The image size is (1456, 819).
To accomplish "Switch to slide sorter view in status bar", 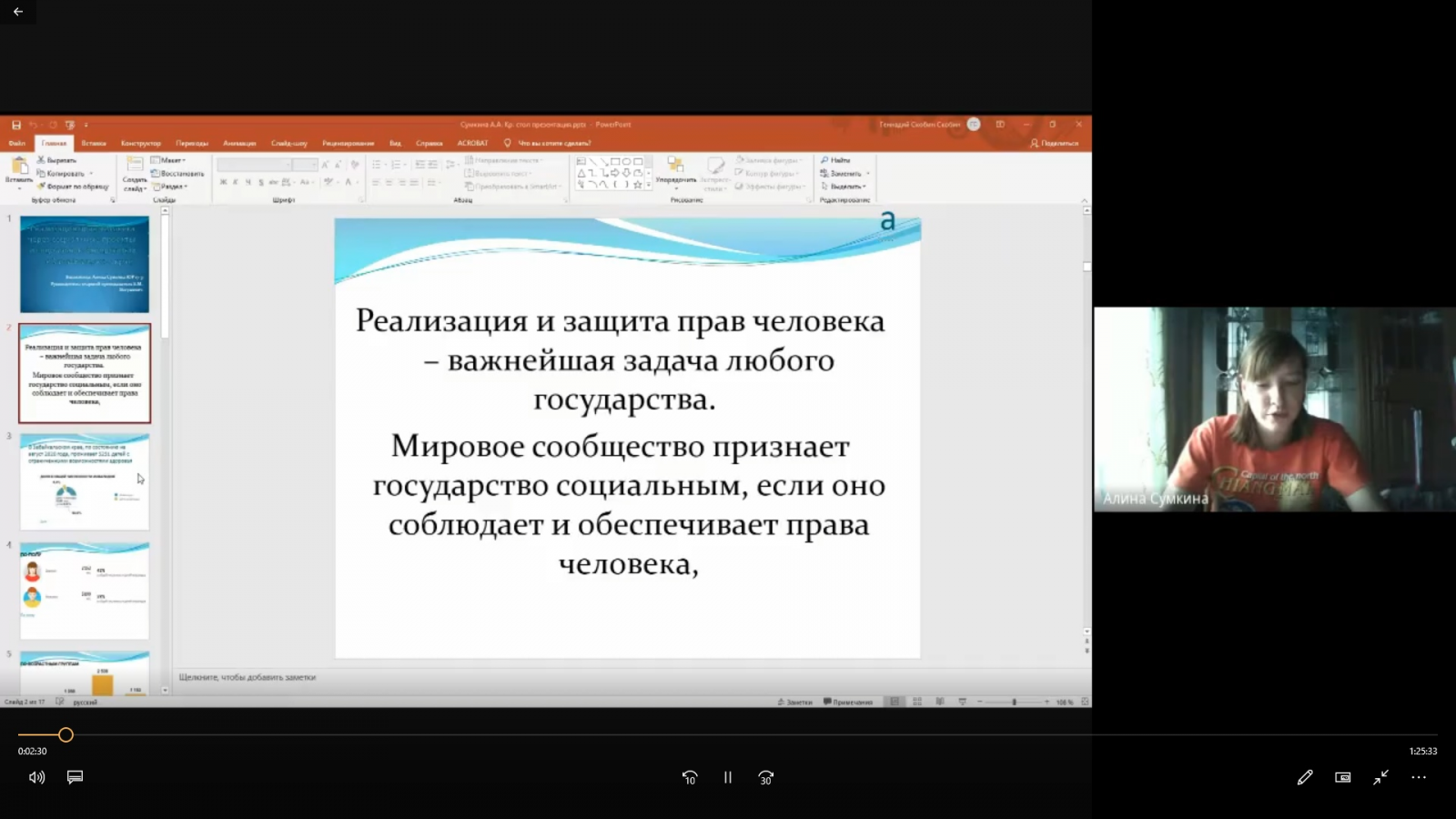I will pyautogui.click(x=917, y=702).
